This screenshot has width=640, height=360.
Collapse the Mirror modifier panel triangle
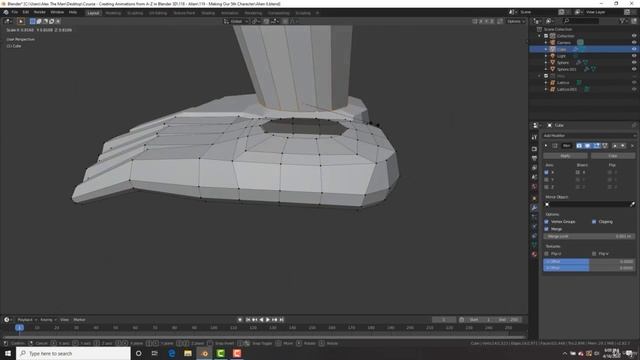coord(546,146)
